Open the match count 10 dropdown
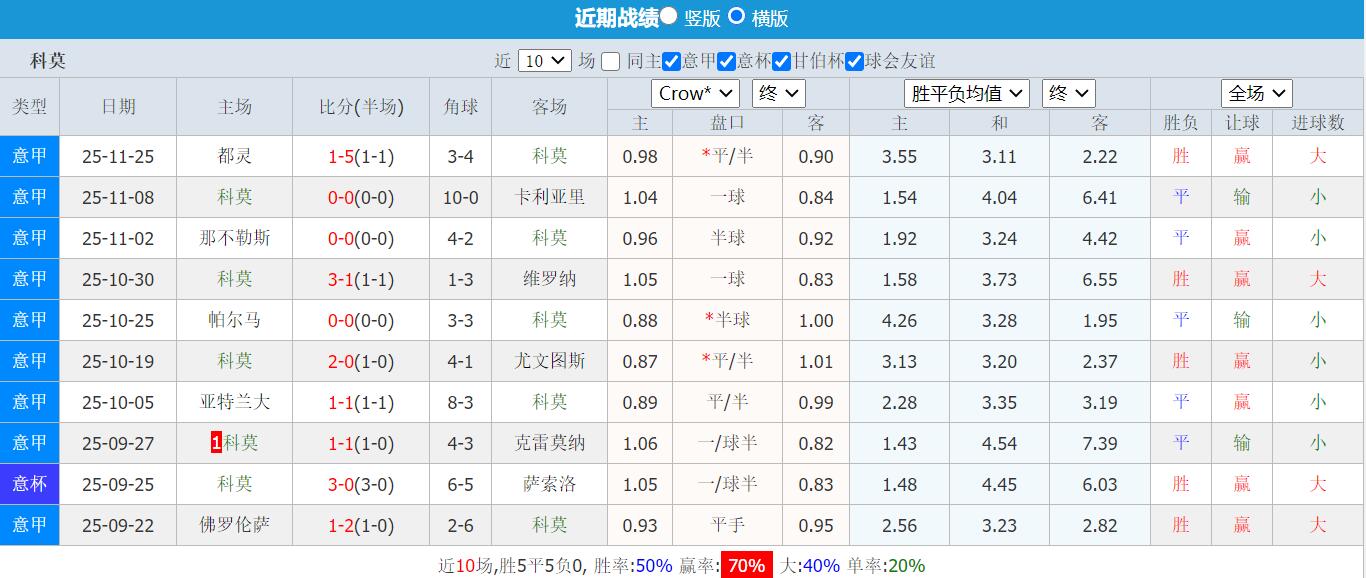The height and width of the screenshot is (578, 1366). (x=543, y=60)
